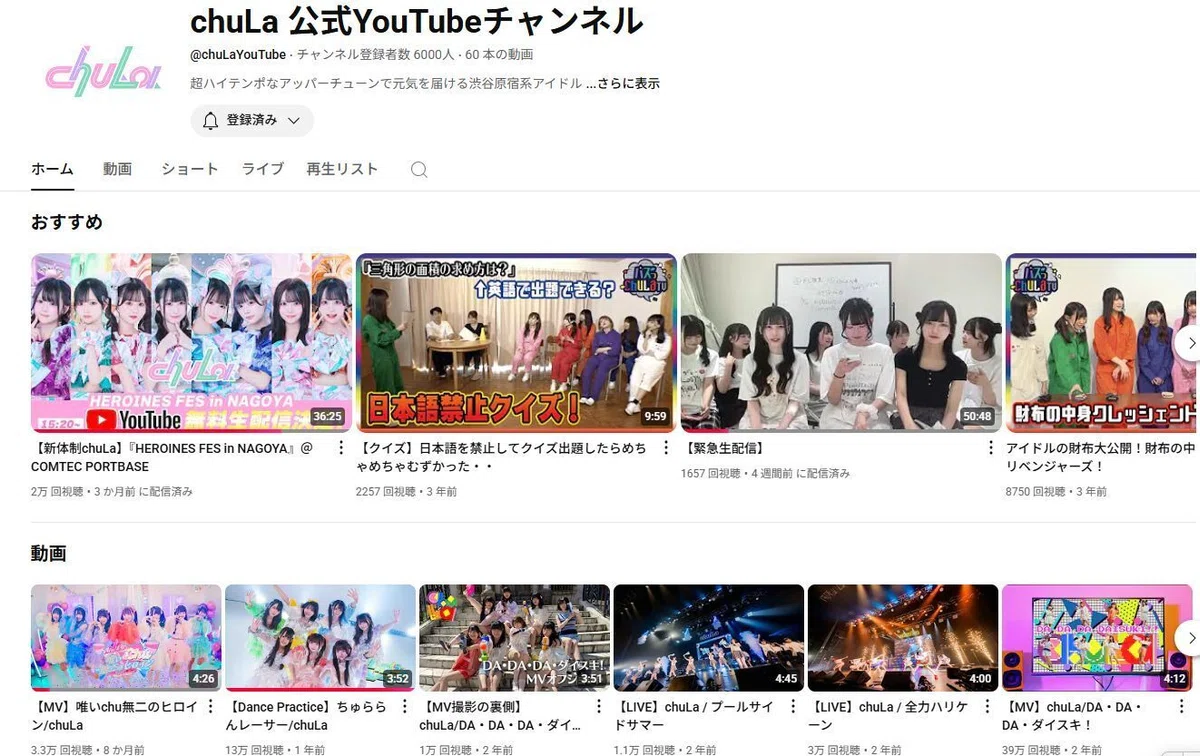Click 【MV】唯いchu無二のヒロイン title text
This screenshot has width=1200, height=756.
pos(113,716)
